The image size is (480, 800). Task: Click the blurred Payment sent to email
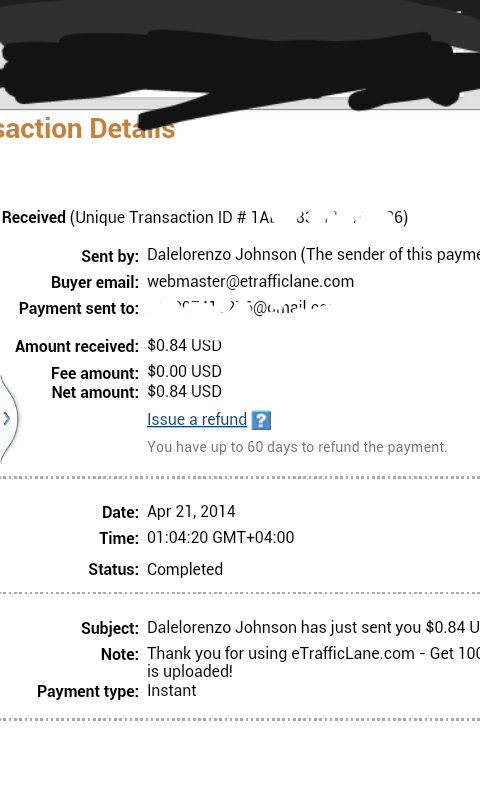click(x=240, y=308)
